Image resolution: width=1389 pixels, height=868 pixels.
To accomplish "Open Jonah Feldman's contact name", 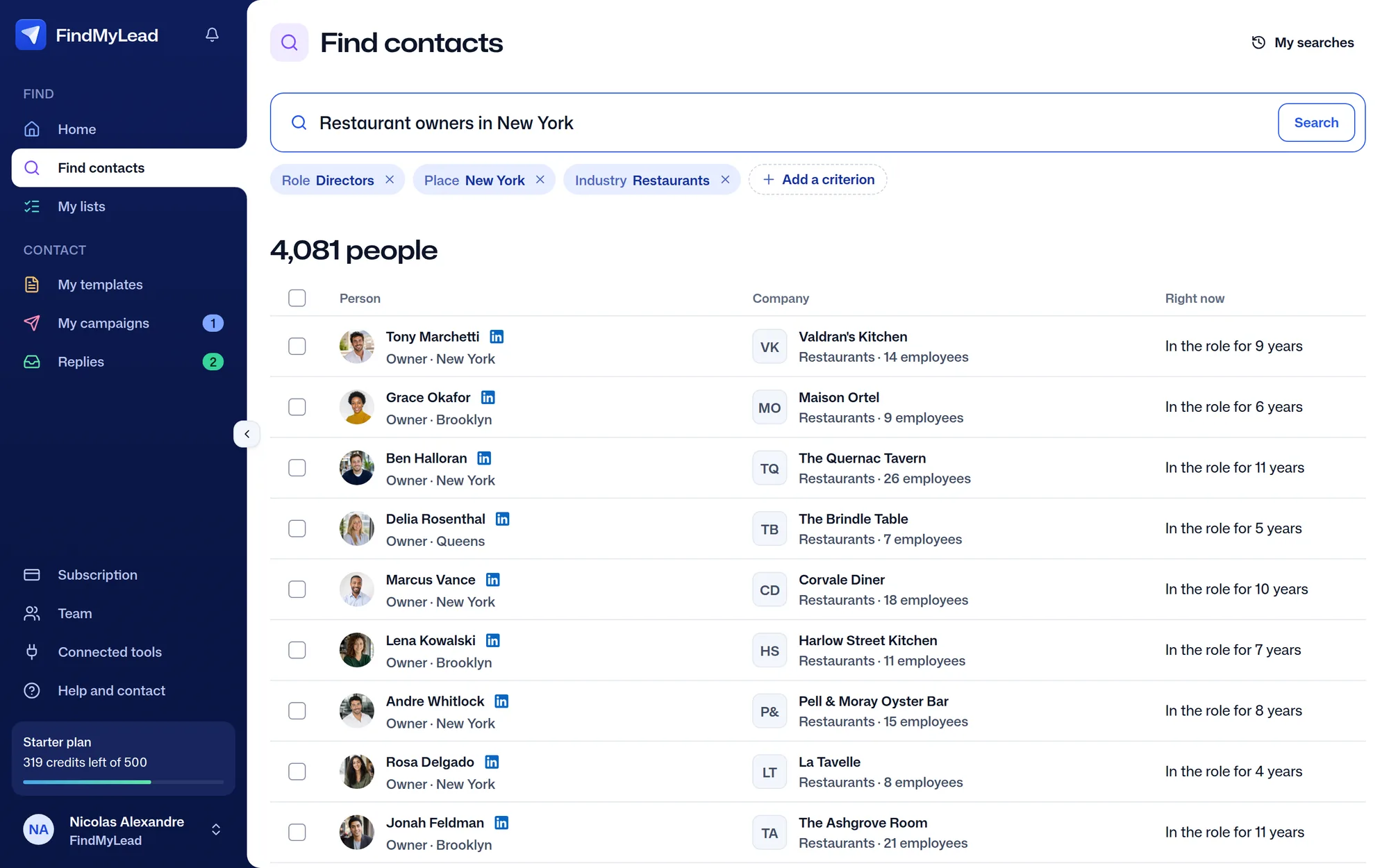I will (x=435, y=823).
